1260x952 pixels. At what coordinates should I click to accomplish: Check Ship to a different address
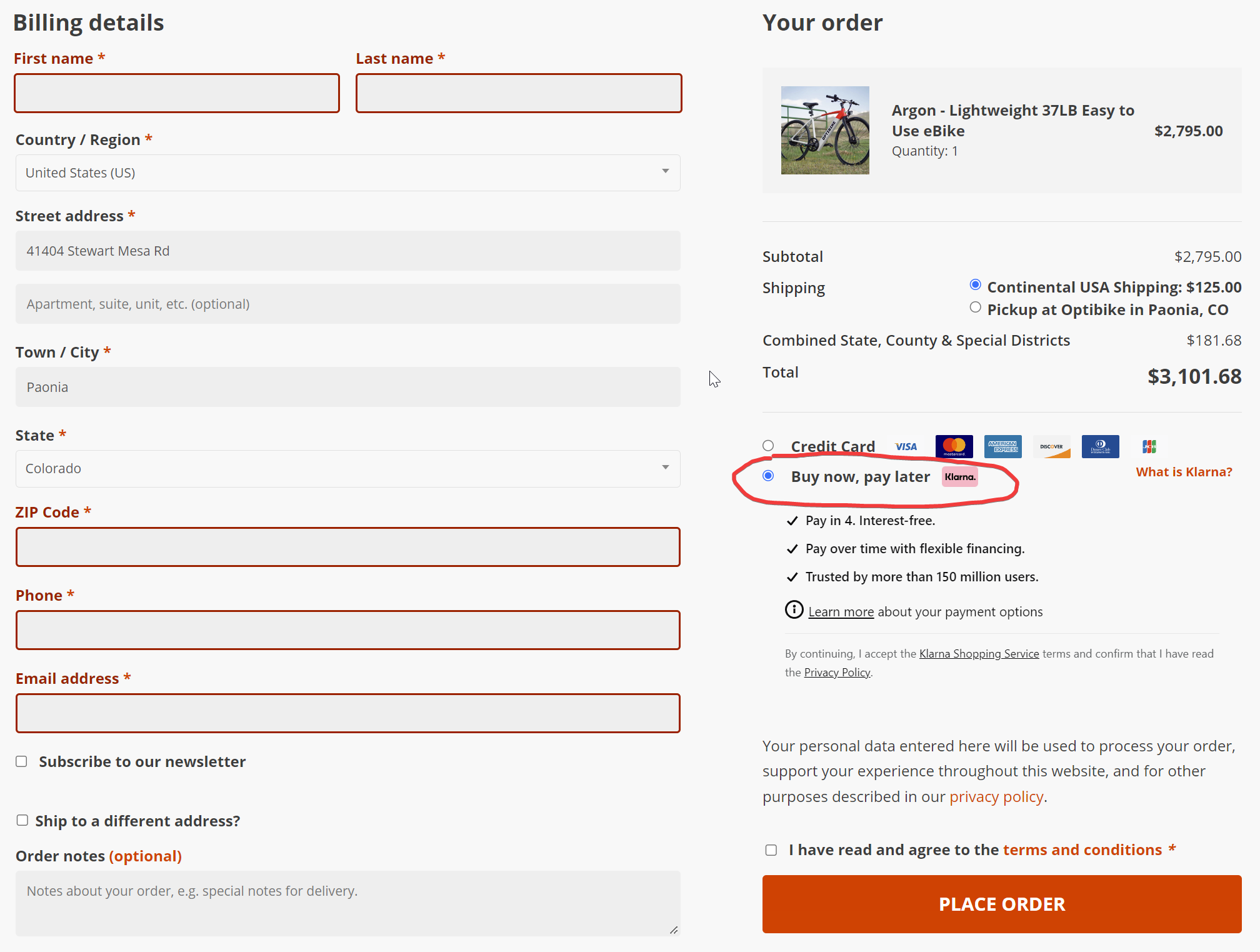coord(22,820)
